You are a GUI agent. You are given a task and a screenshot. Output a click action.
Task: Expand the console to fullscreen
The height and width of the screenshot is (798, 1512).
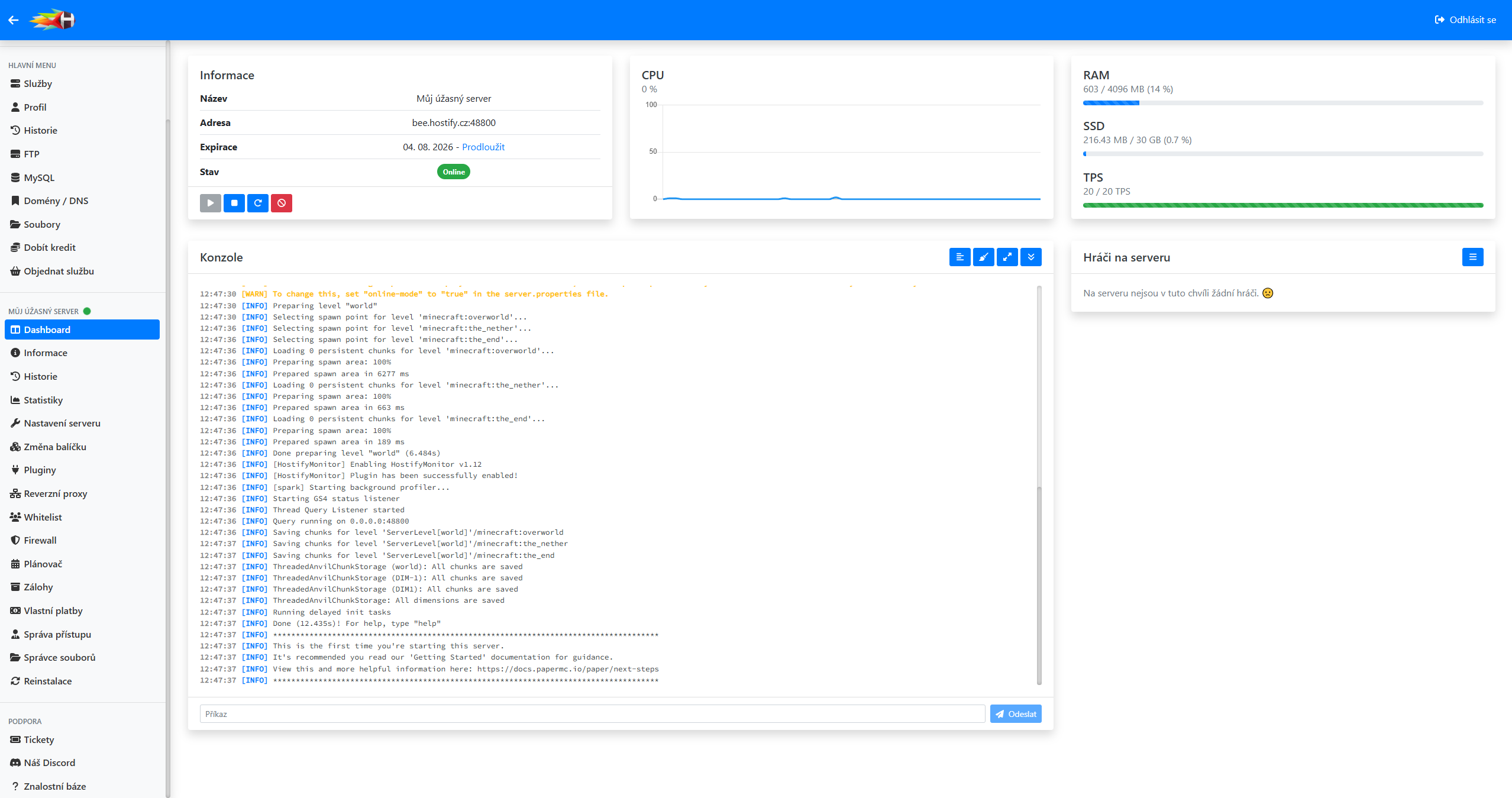(1007, 257)
